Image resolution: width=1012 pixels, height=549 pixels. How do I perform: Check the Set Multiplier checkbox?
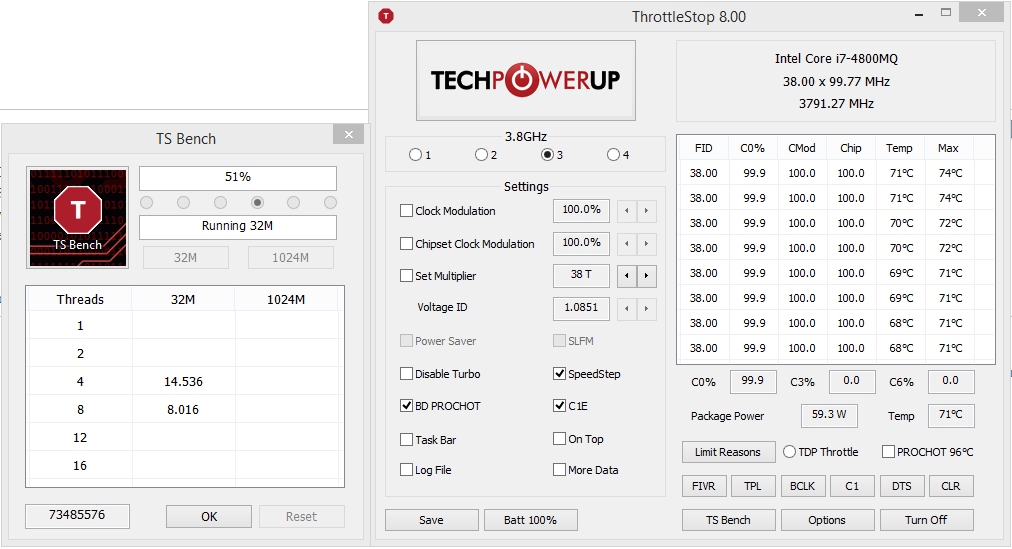406,275
